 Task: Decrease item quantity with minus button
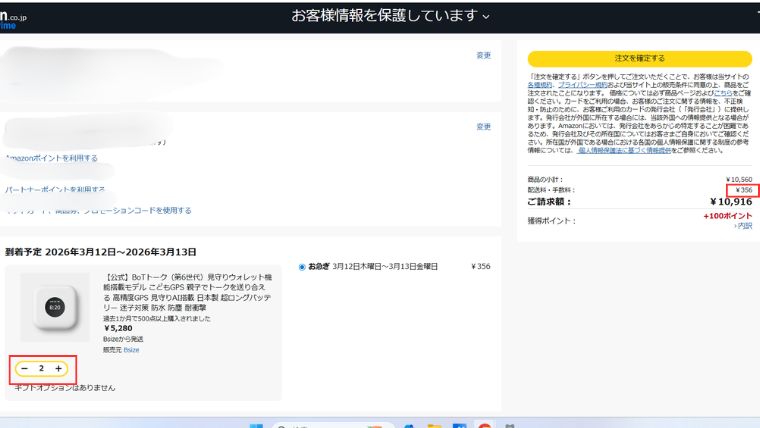pos(23,369)
